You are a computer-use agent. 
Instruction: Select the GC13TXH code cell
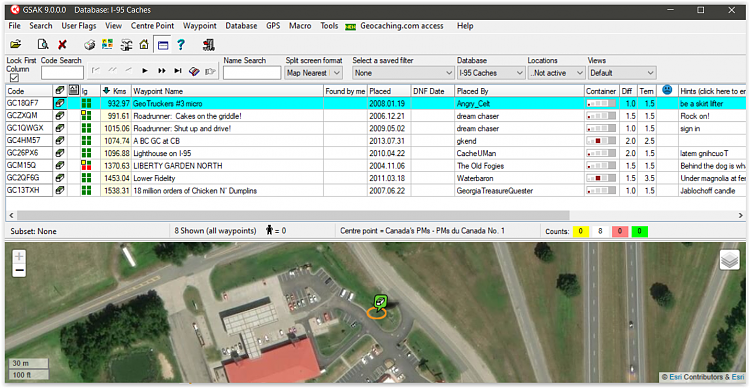click(x=29, y=190)
